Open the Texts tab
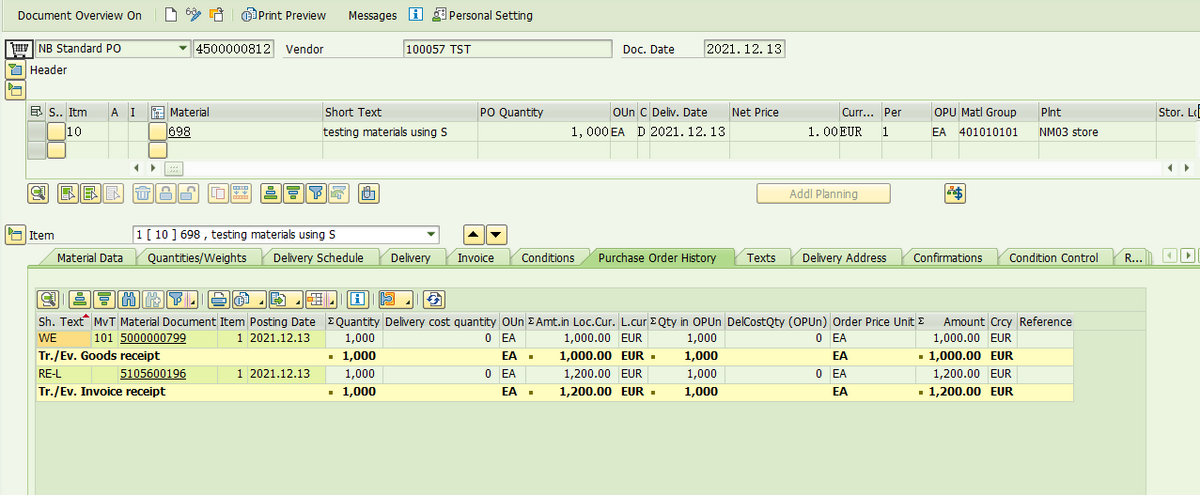Viewport: 1200px width, 495px height. 760,258
